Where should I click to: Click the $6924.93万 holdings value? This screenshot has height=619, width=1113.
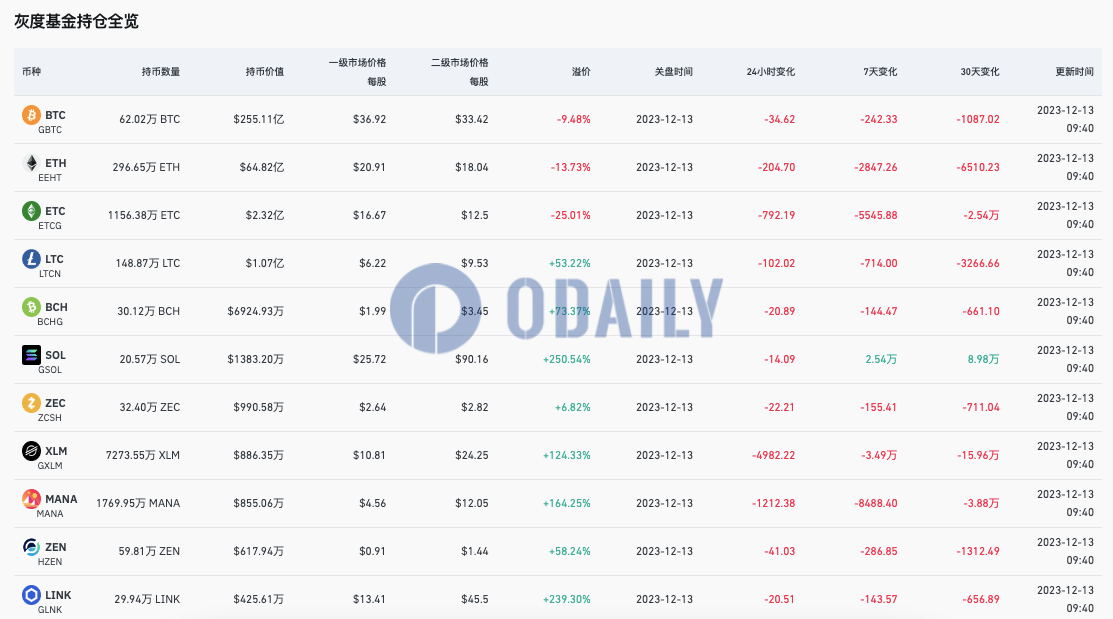click(x=256, y=312)
